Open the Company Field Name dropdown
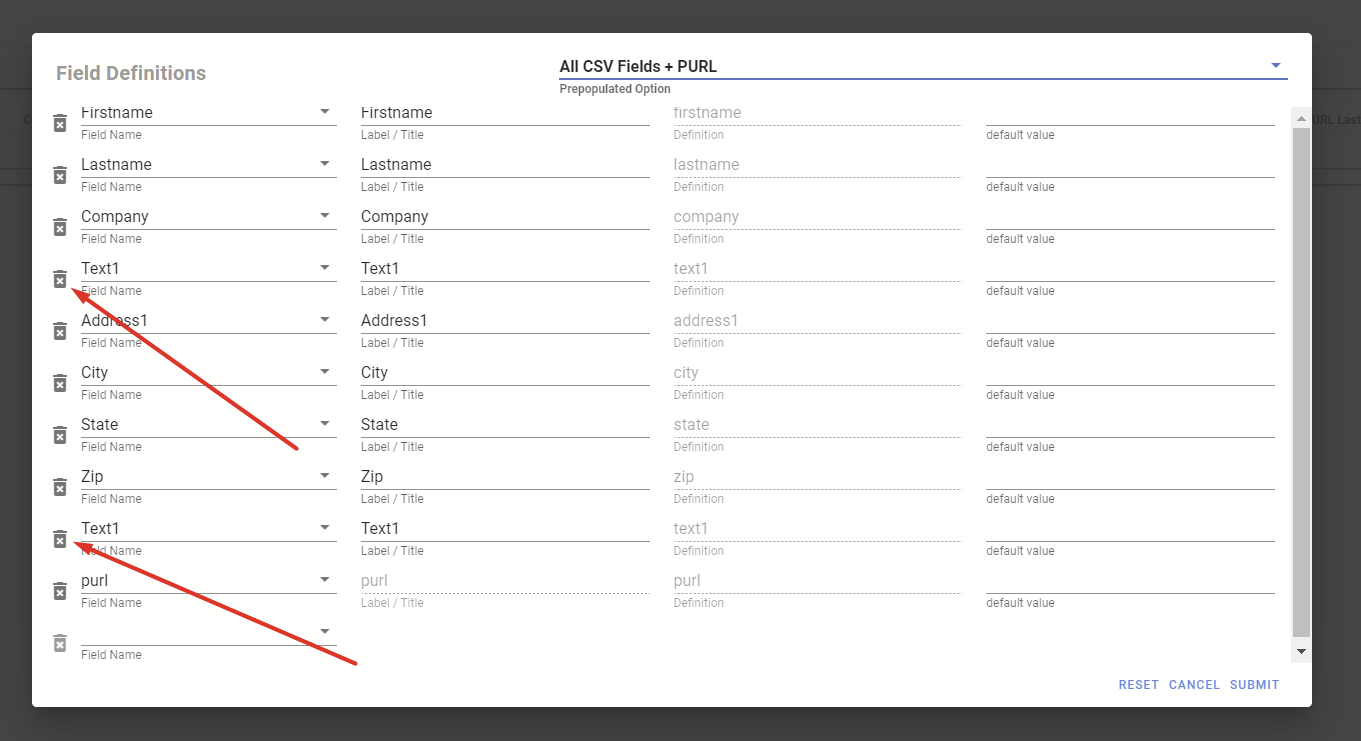The image size is (1361, 741). pos(208,217)
